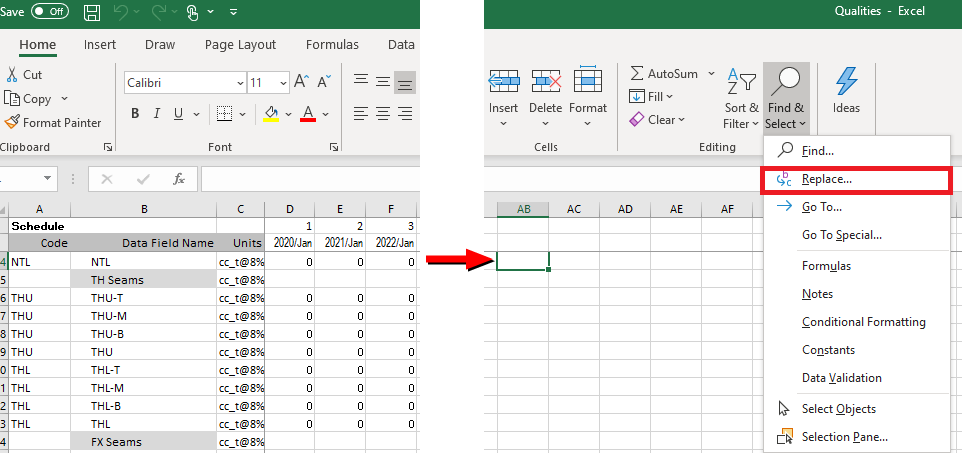962x453 pixels.
Task: Toggle Bold formatting
Action: pos(136,114)
